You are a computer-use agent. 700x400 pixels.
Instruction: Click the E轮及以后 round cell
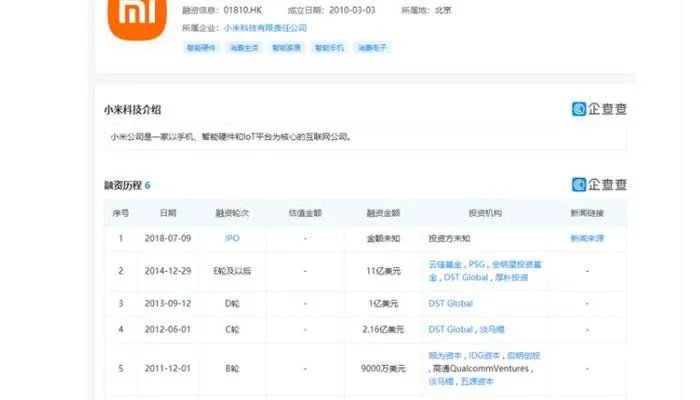(232, 271)
